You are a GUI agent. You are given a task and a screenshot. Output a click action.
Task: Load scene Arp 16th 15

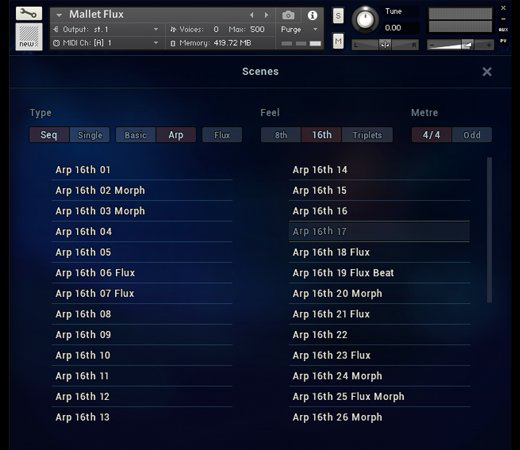[379, 191]
